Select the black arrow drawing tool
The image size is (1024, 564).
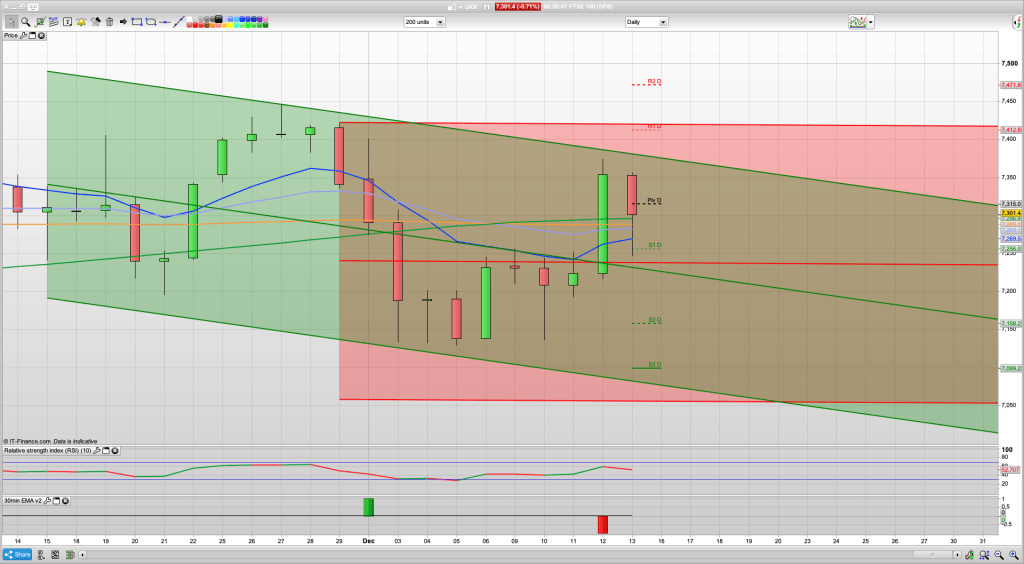click(x=123, y=22)
